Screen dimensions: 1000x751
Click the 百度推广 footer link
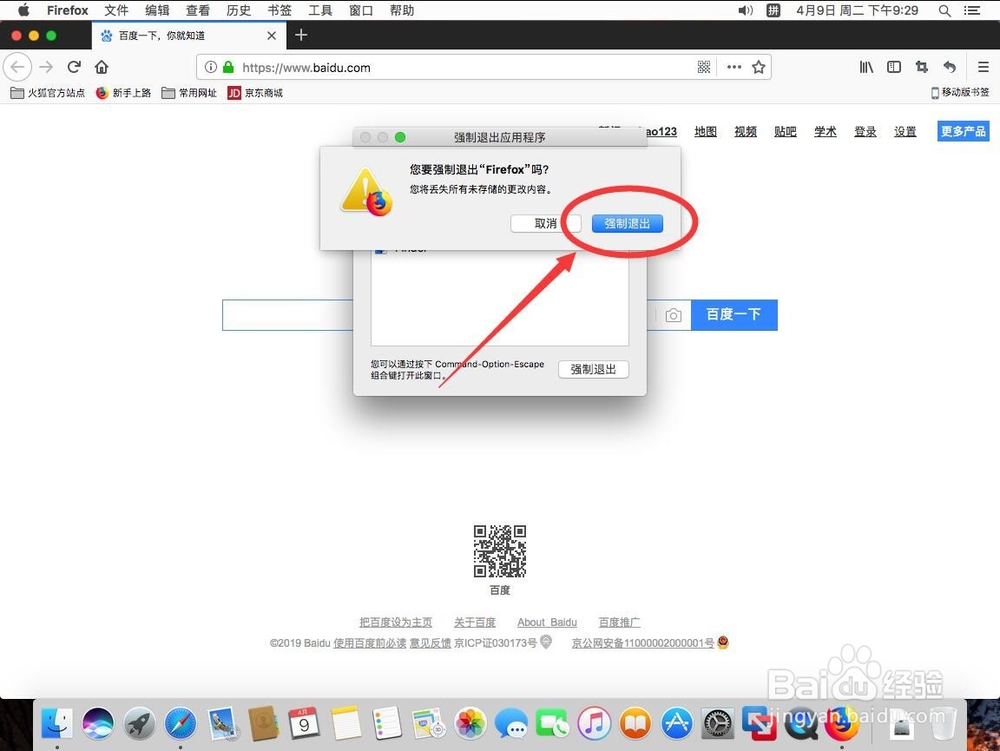(x=619, y=622)
